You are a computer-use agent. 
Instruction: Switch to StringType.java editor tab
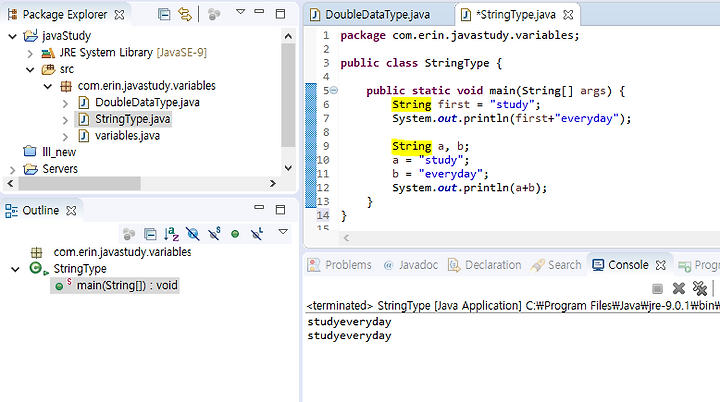515,15
